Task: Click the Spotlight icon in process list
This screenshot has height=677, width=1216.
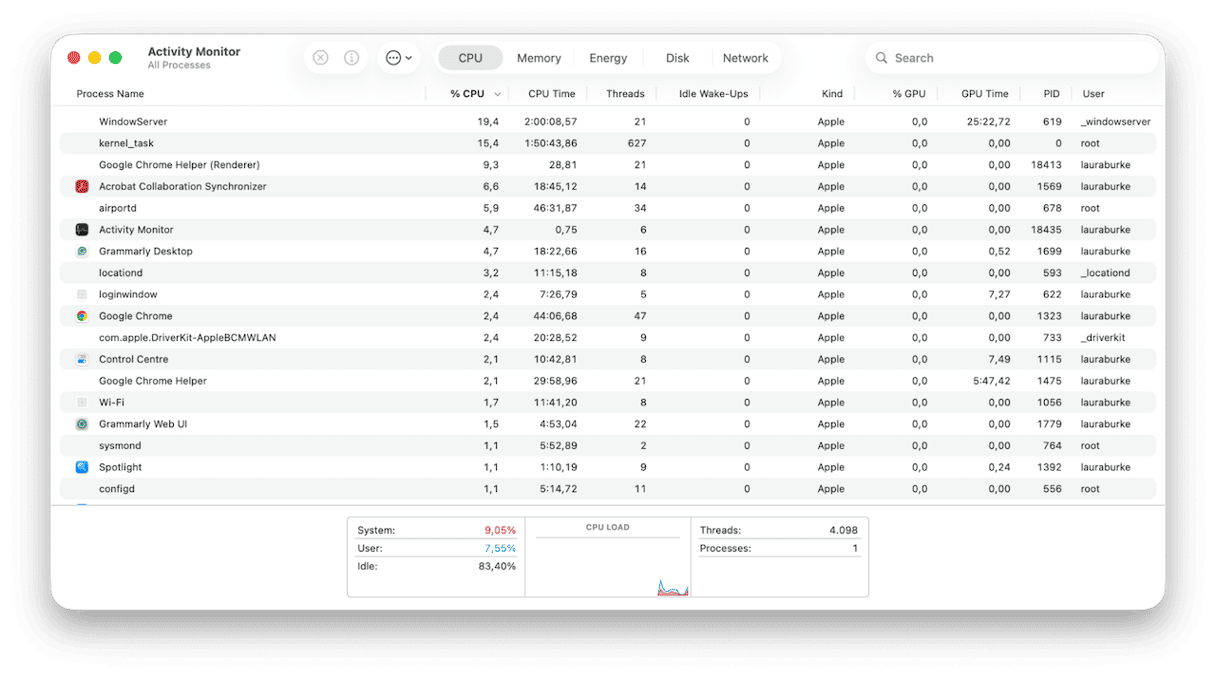Action: [83, 466]
